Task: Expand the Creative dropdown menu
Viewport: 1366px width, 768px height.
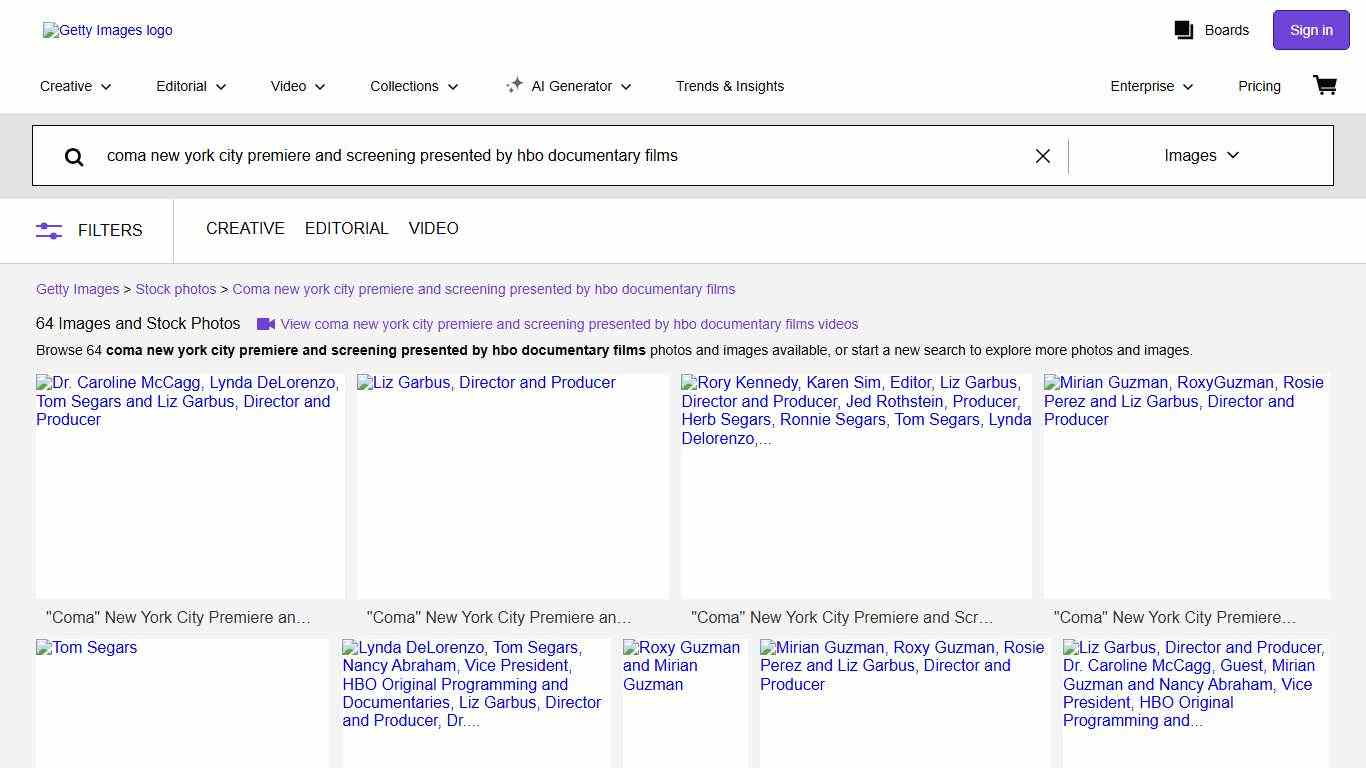Action: click(75, 86)
